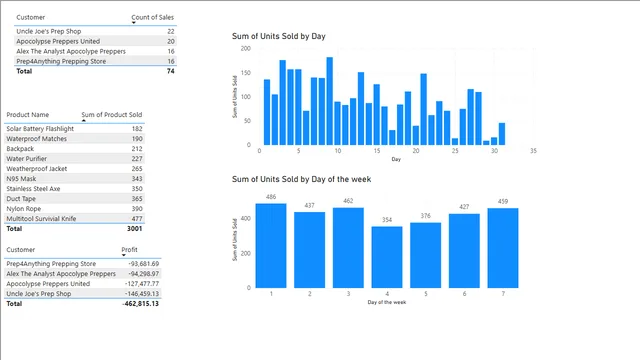Click the Day of the week axis title
Screen dimensions: 640x360
(387, 302)
